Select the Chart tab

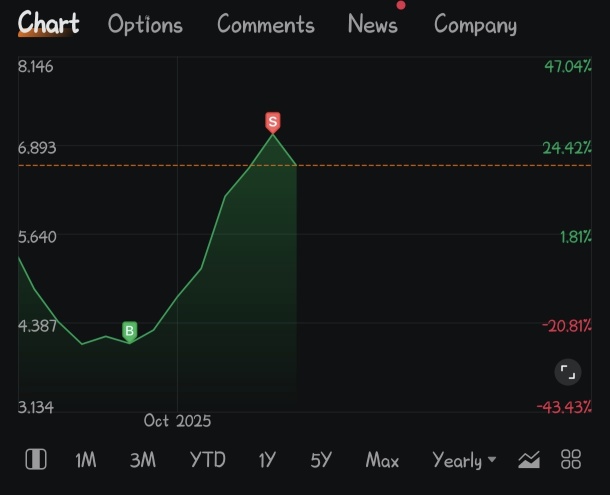click(48, 24)
